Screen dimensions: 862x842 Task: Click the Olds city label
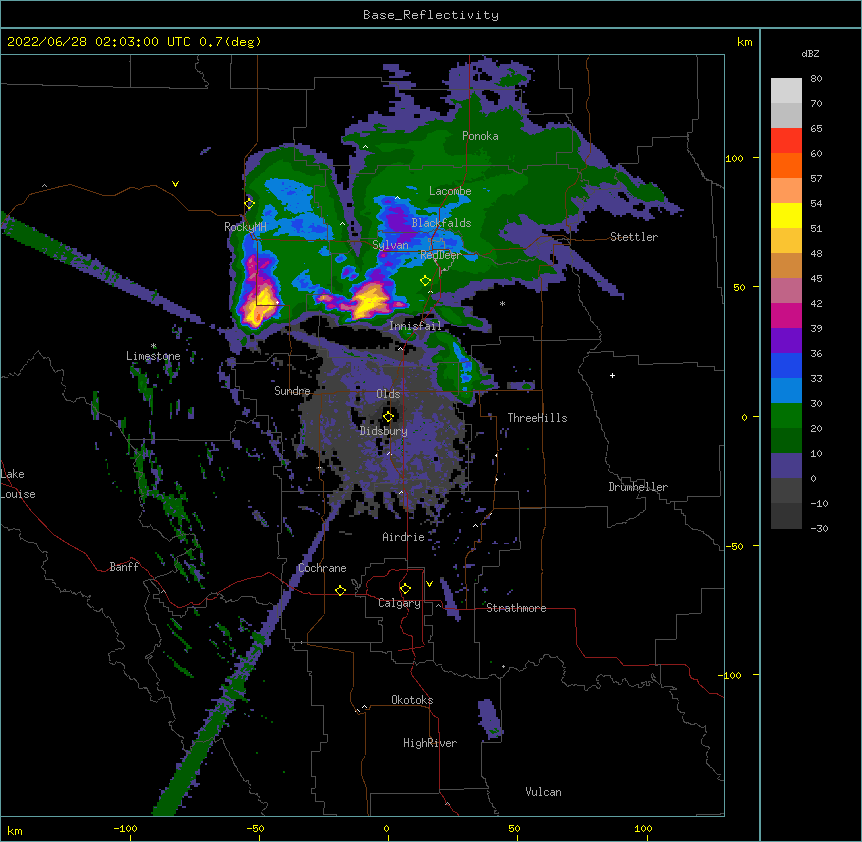tap(388, 394)
